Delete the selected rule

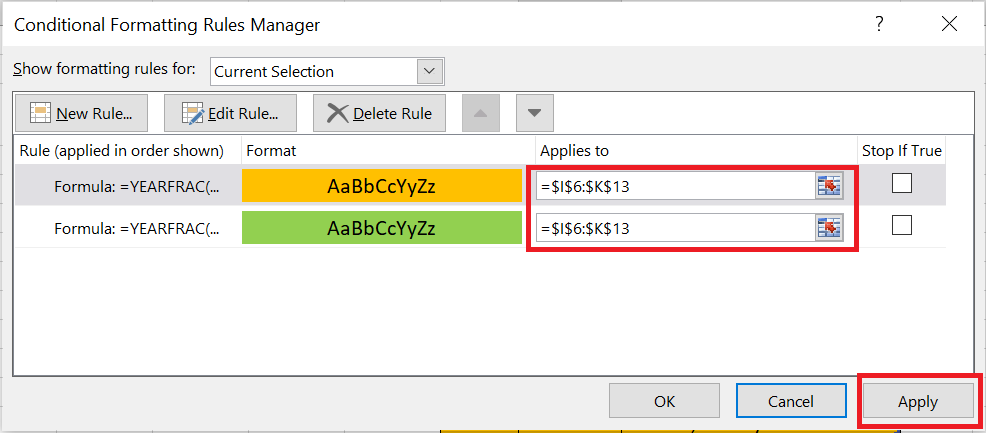379,113
